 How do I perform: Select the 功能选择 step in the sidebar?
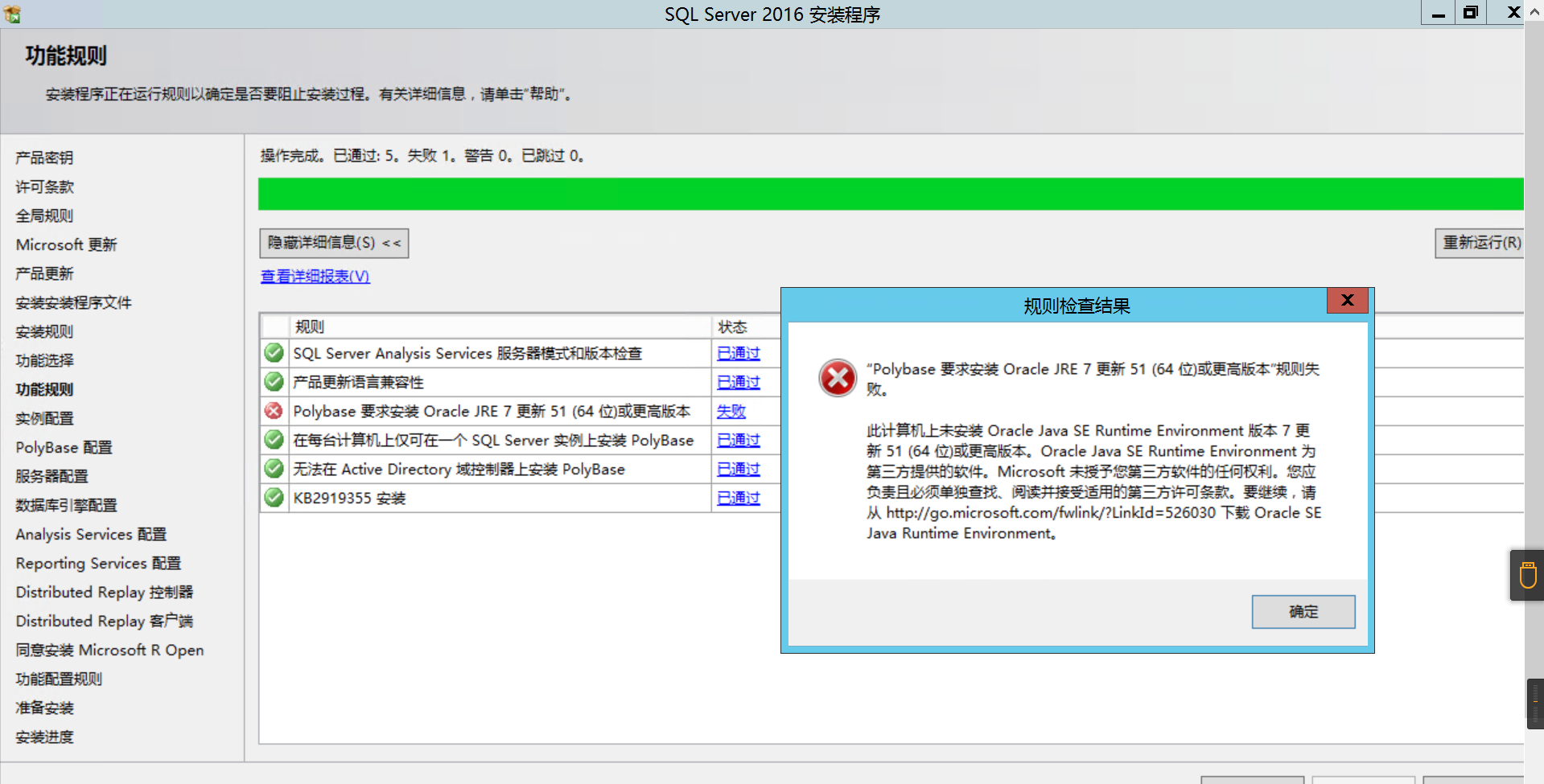(x=44, y=360)
